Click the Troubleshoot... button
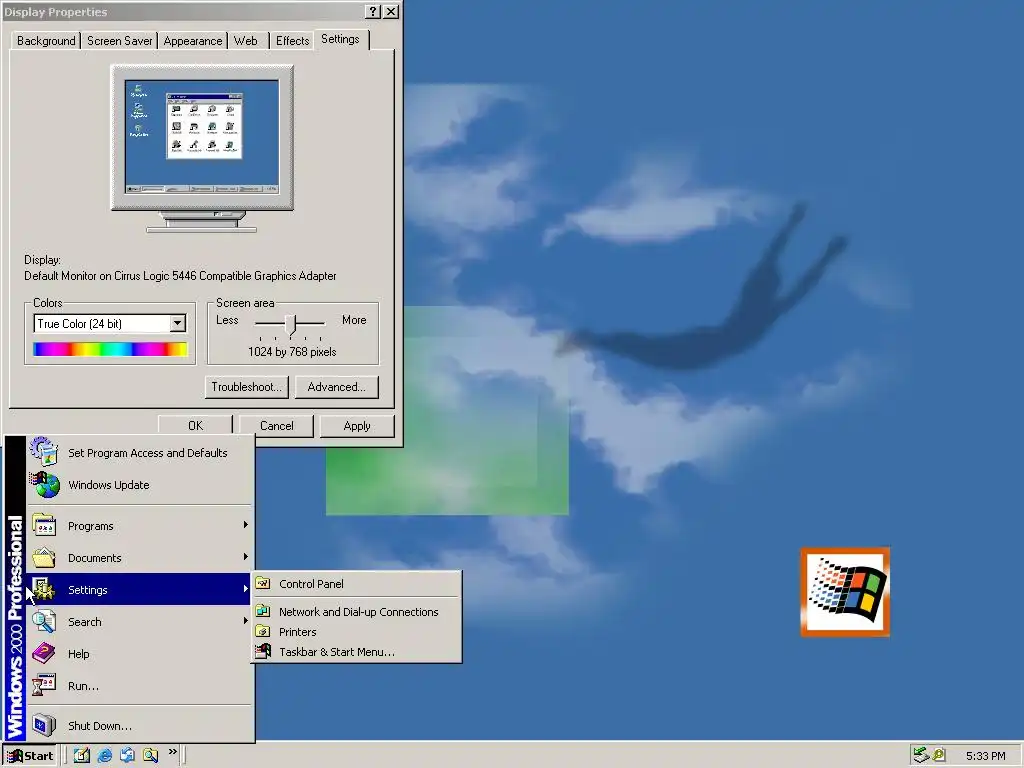Image resolution: width=1024 pixels, height=768 pixels. [246, 387]
